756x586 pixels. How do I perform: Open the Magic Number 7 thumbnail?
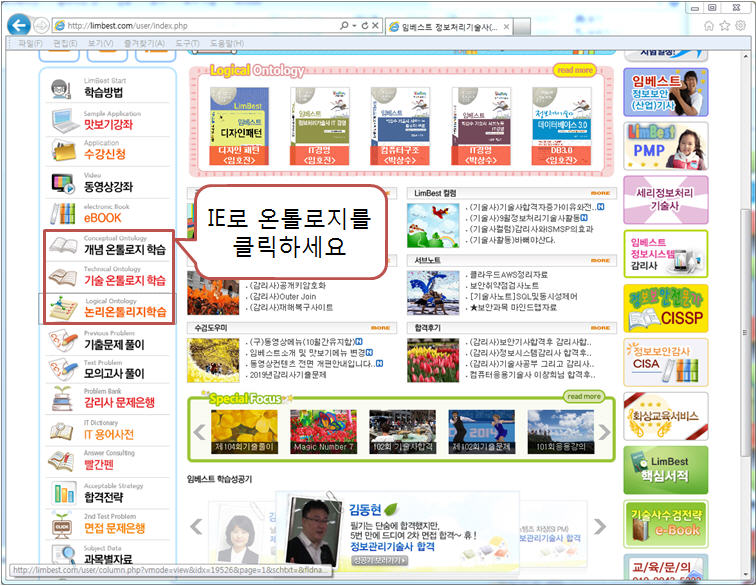pos(324,432)
